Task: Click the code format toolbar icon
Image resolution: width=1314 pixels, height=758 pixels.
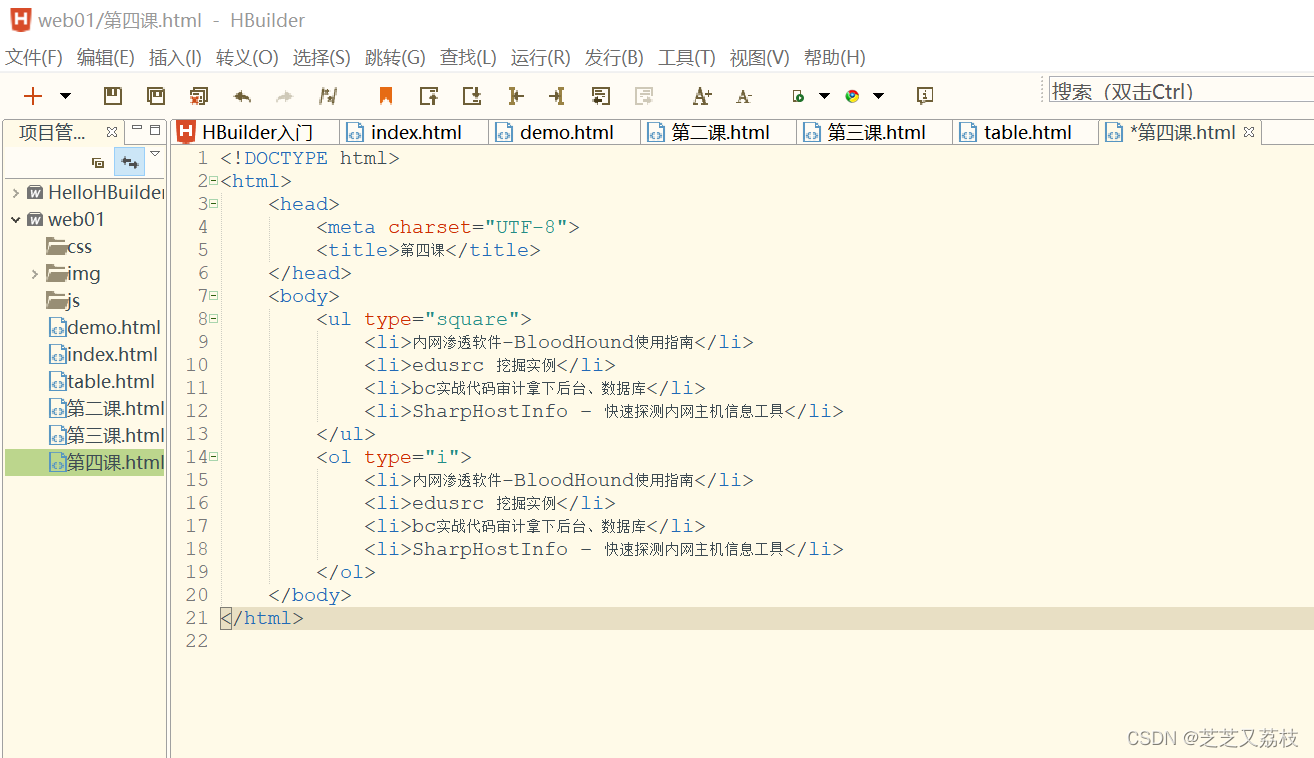Action: [x=328, y=96]
